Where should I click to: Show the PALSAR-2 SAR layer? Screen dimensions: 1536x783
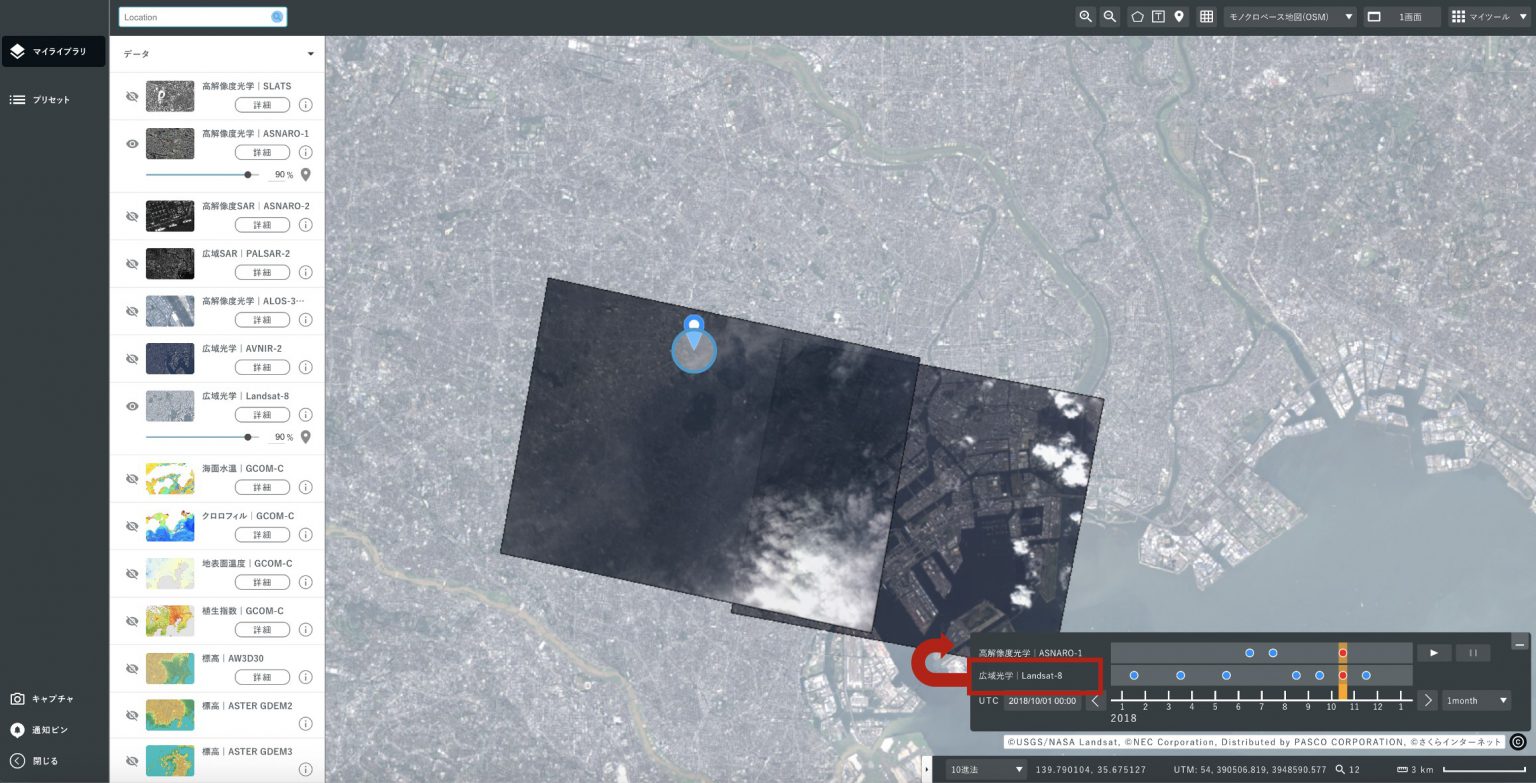[132, 263]
